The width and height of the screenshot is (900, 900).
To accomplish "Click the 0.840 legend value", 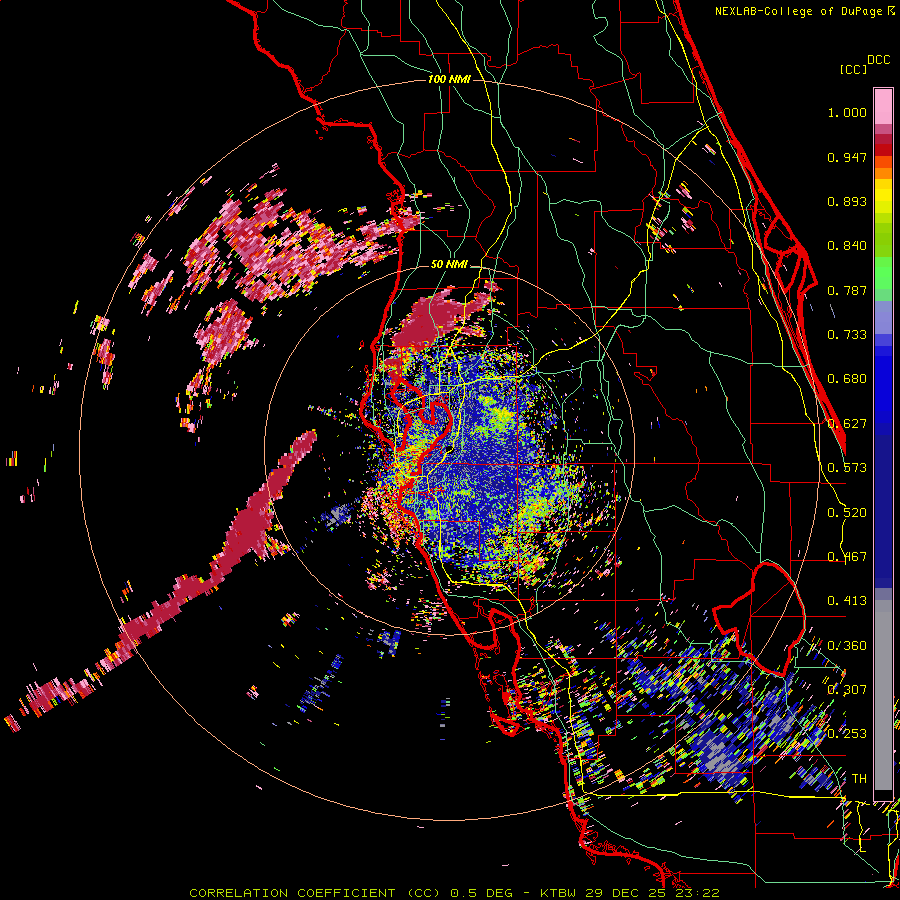I will click(x=847, y=246).
